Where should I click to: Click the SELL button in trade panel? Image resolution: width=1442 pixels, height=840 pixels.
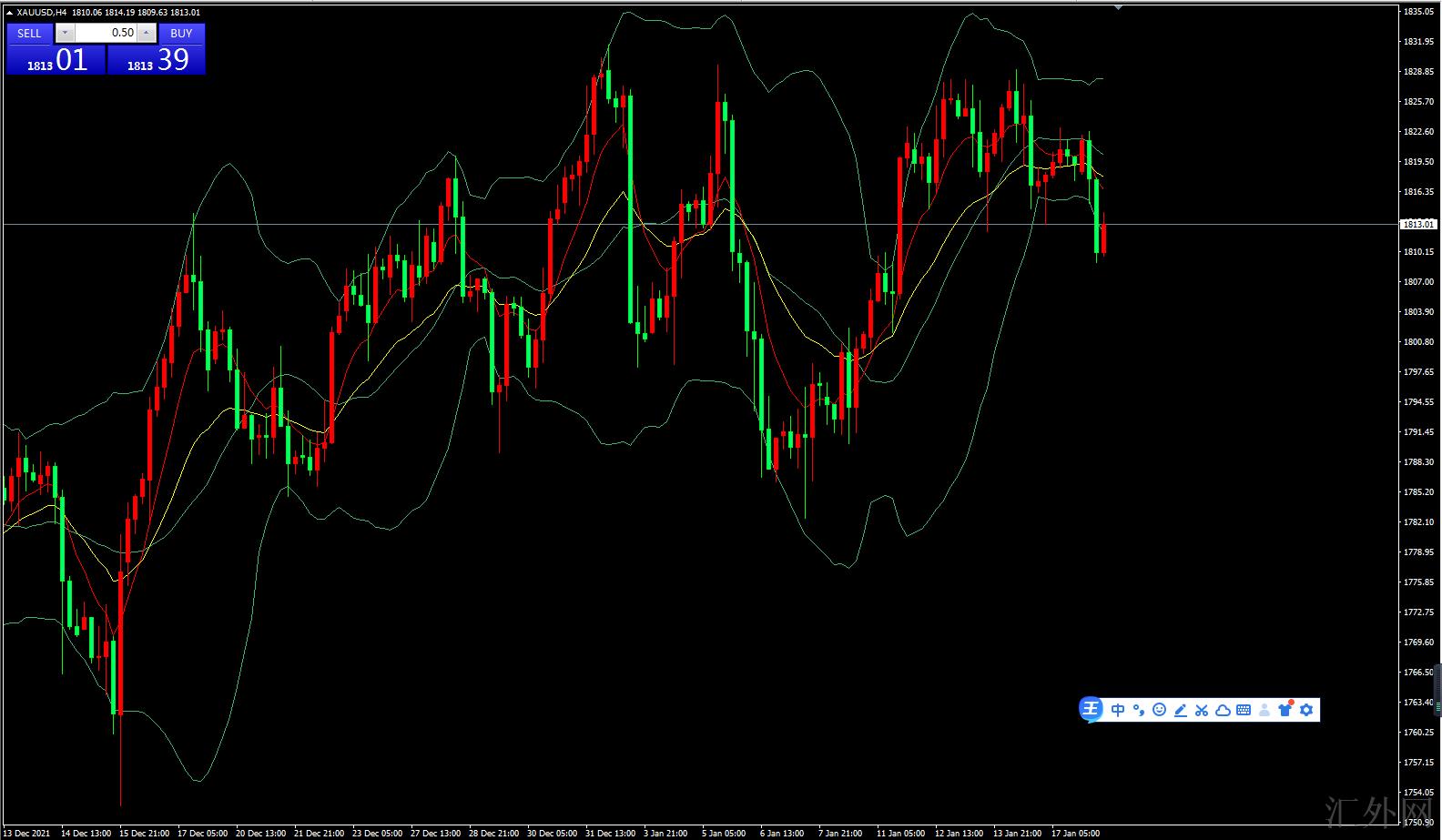[29, 34]
